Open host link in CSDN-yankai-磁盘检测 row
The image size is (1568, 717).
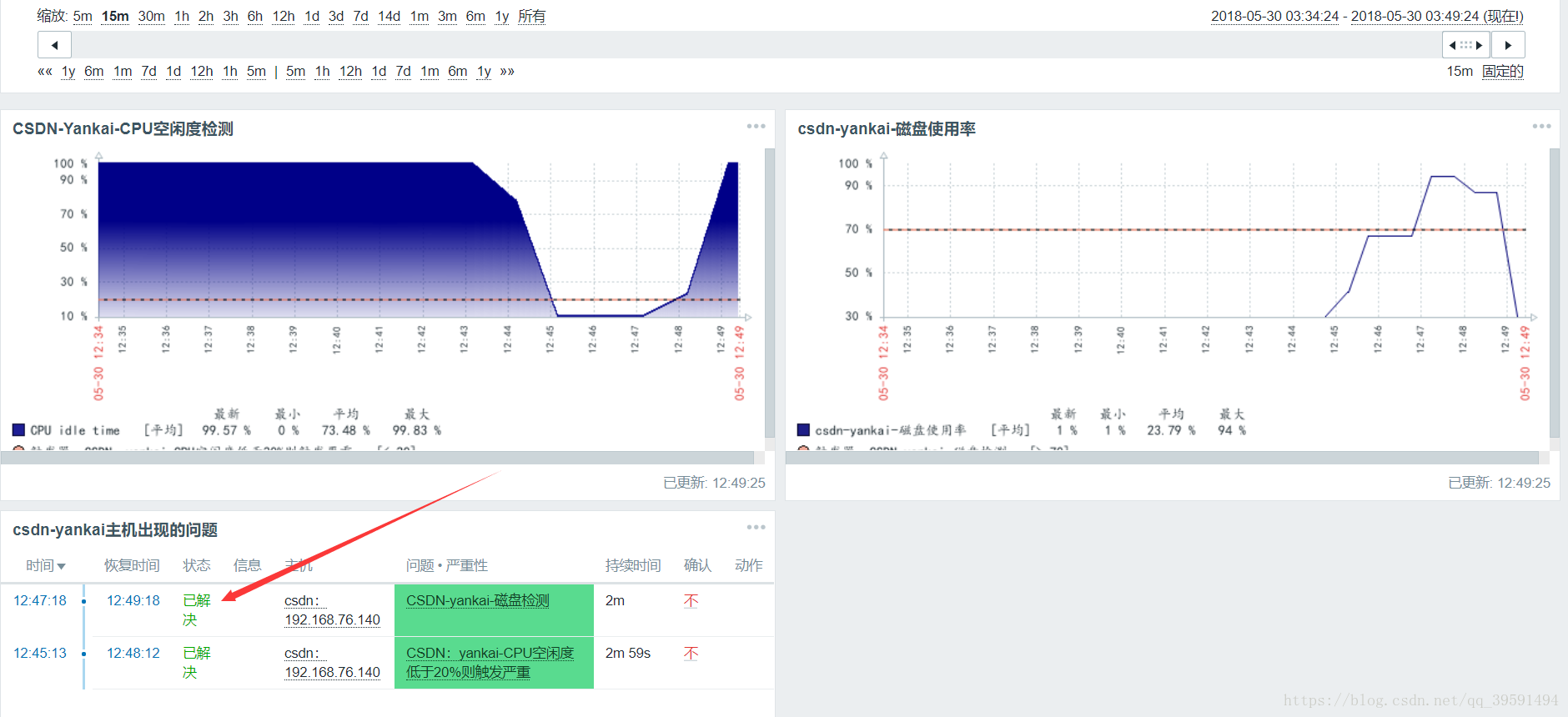click(x=332, y=610)
